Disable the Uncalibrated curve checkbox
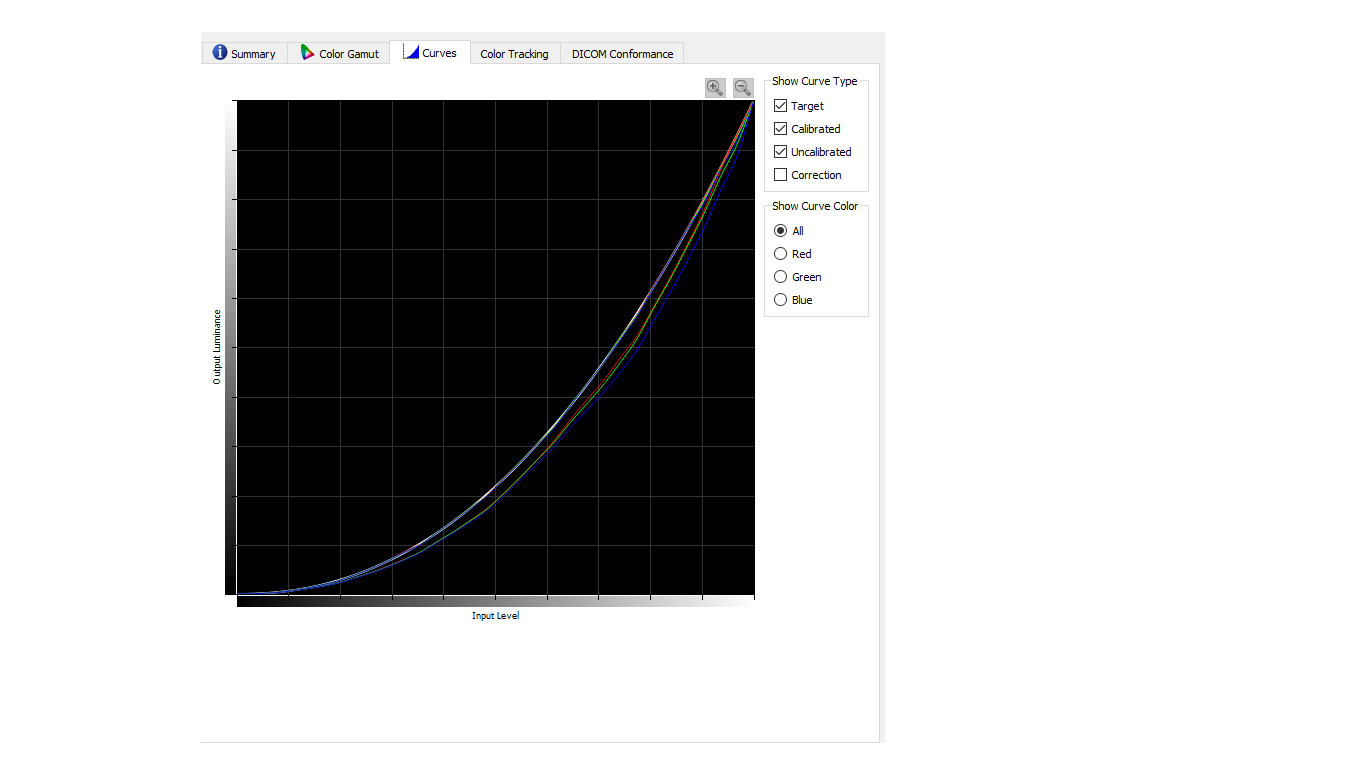The height and width of the screenshot is (768, 1366). tap(781, 152)
